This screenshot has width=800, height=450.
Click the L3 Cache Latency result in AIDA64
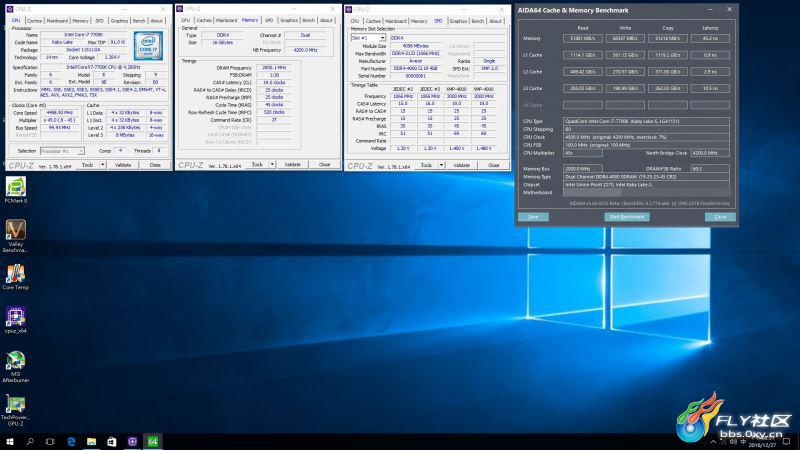710,88
